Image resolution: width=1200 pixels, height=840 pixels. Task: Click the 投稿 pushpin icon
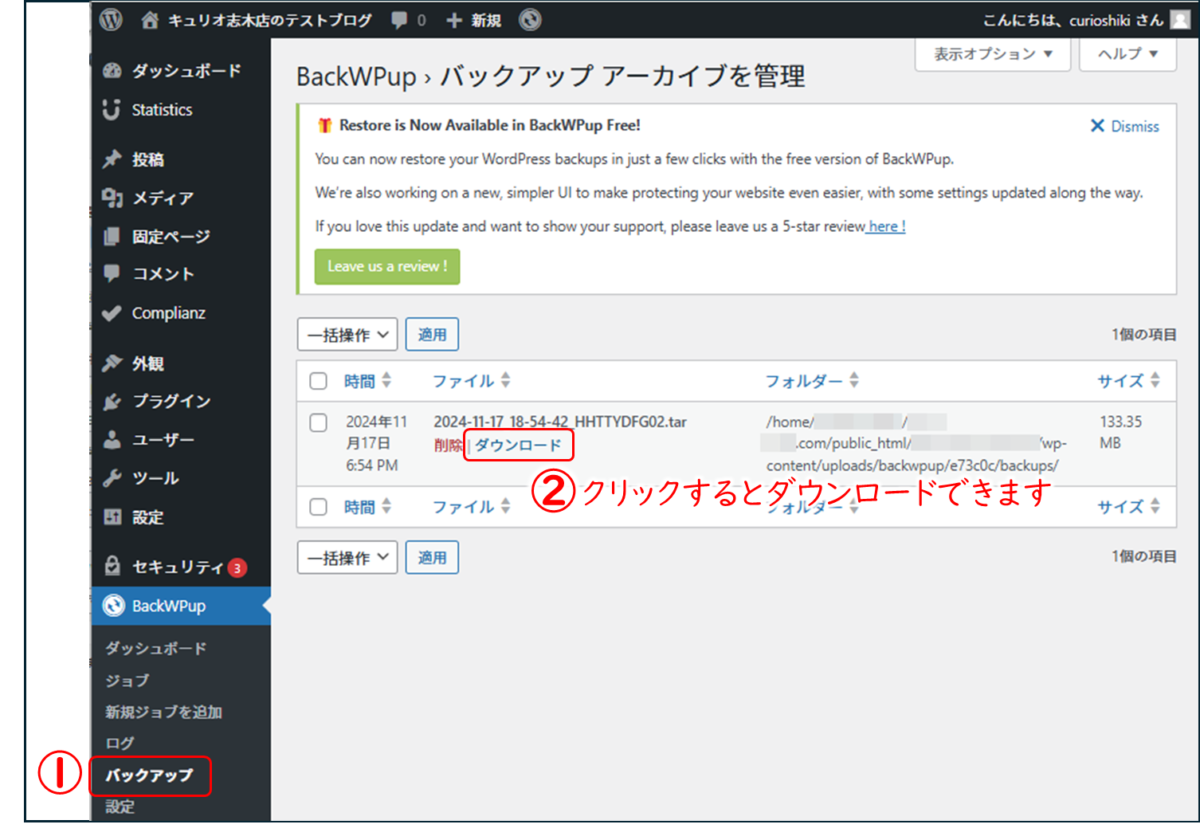(112, 159)
